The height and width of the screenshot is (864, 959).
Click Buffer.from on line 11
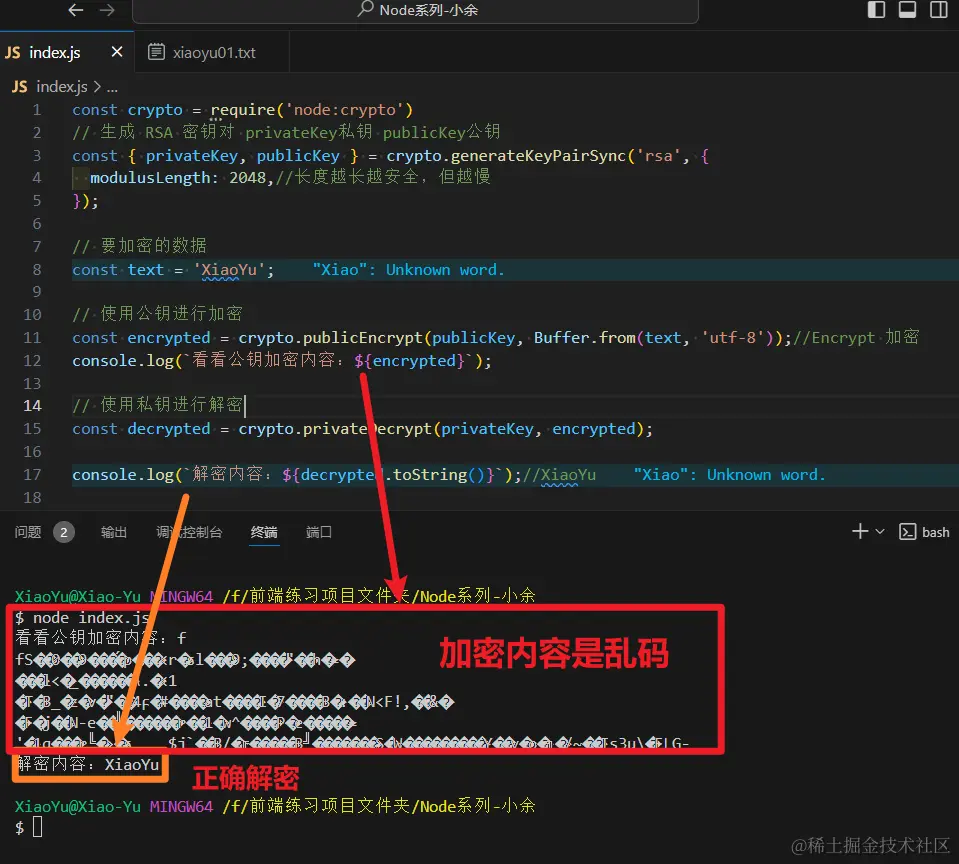tap(585, 338)
